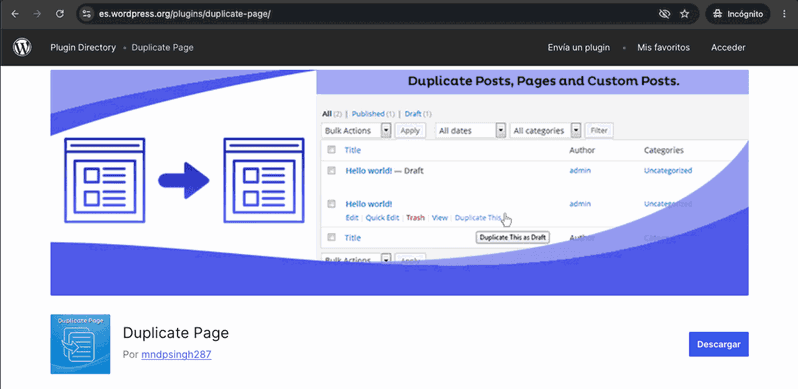Click the Filter button in the banner
This screenshot has height=389, width=798.
[x=599, y=131]
